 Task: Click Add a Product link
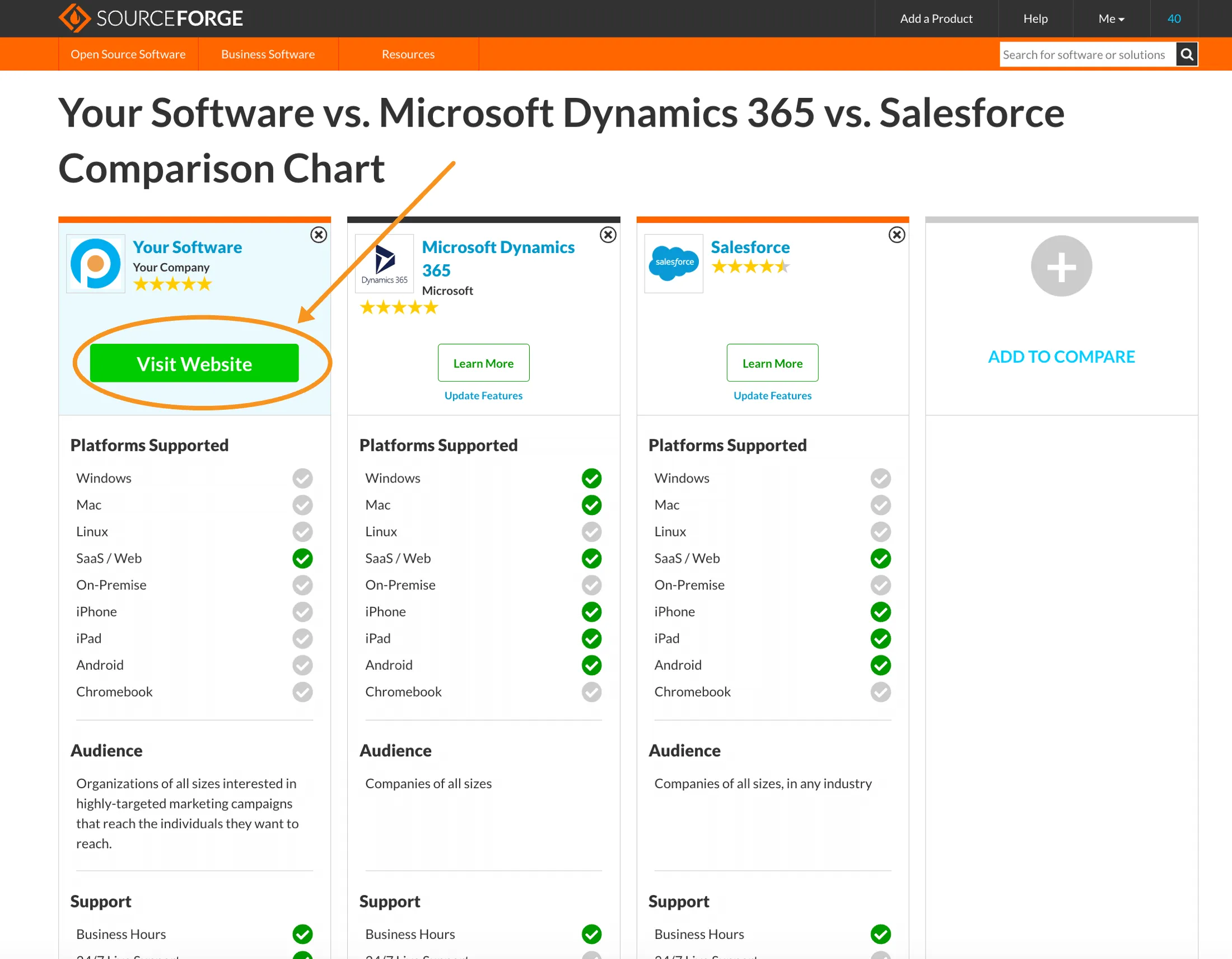tap(936, 18)
